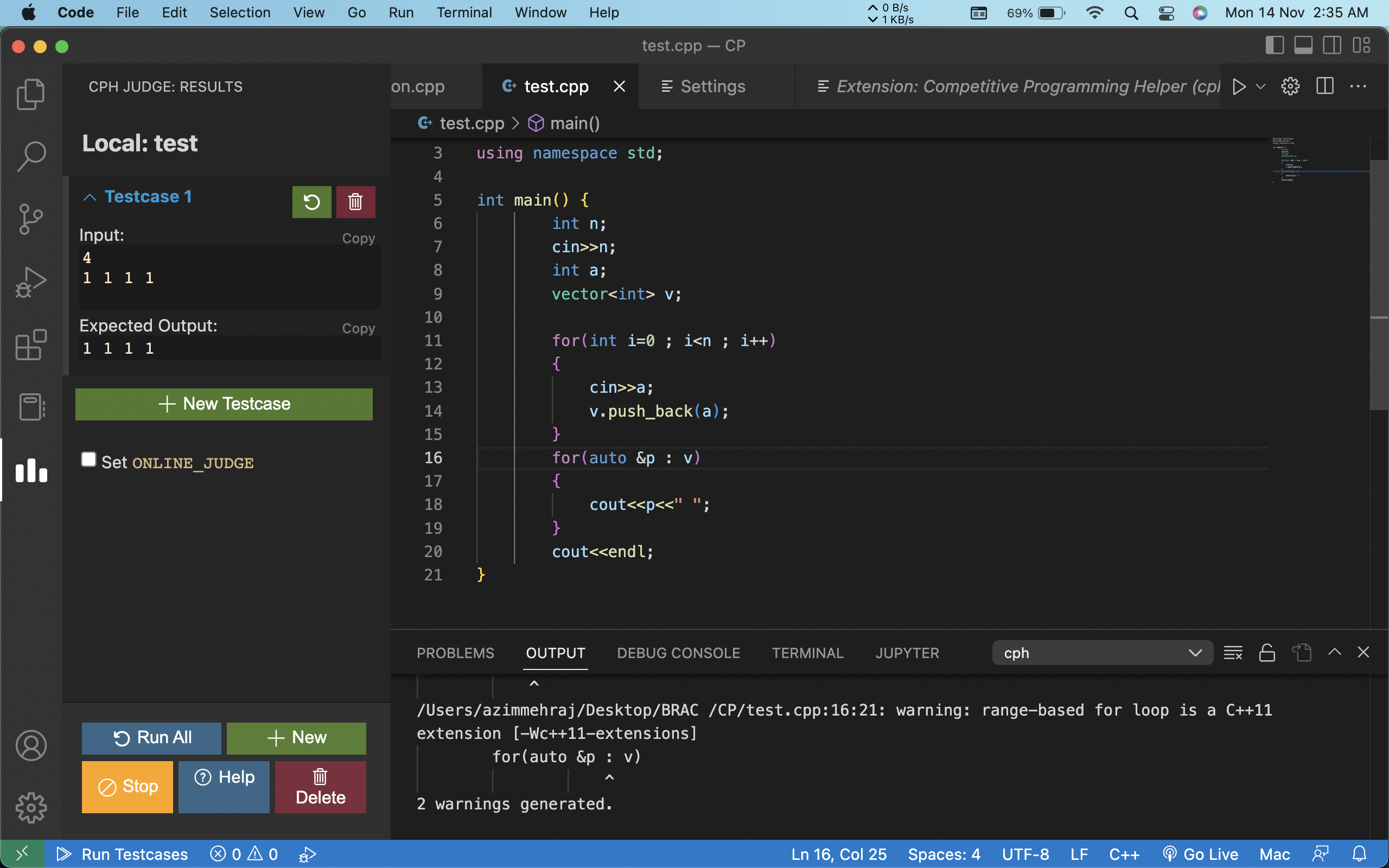
Task: Delete Testcase 1 using the red trash icon
Action: [355, 201]
